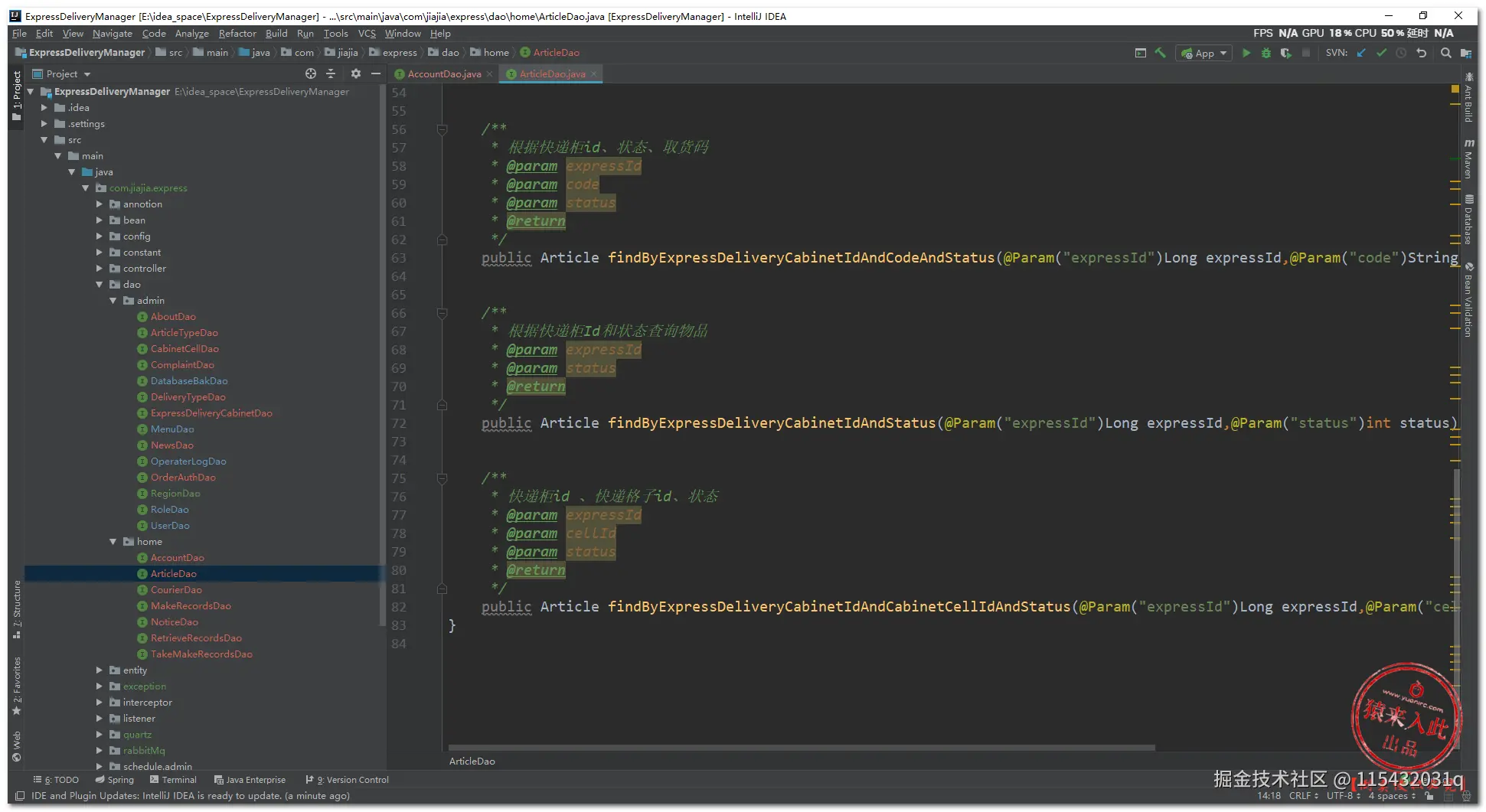This screenshot has height=812, width=1486.
Task: Collapse all in Project panel toolbar
Action: point(331,73)
